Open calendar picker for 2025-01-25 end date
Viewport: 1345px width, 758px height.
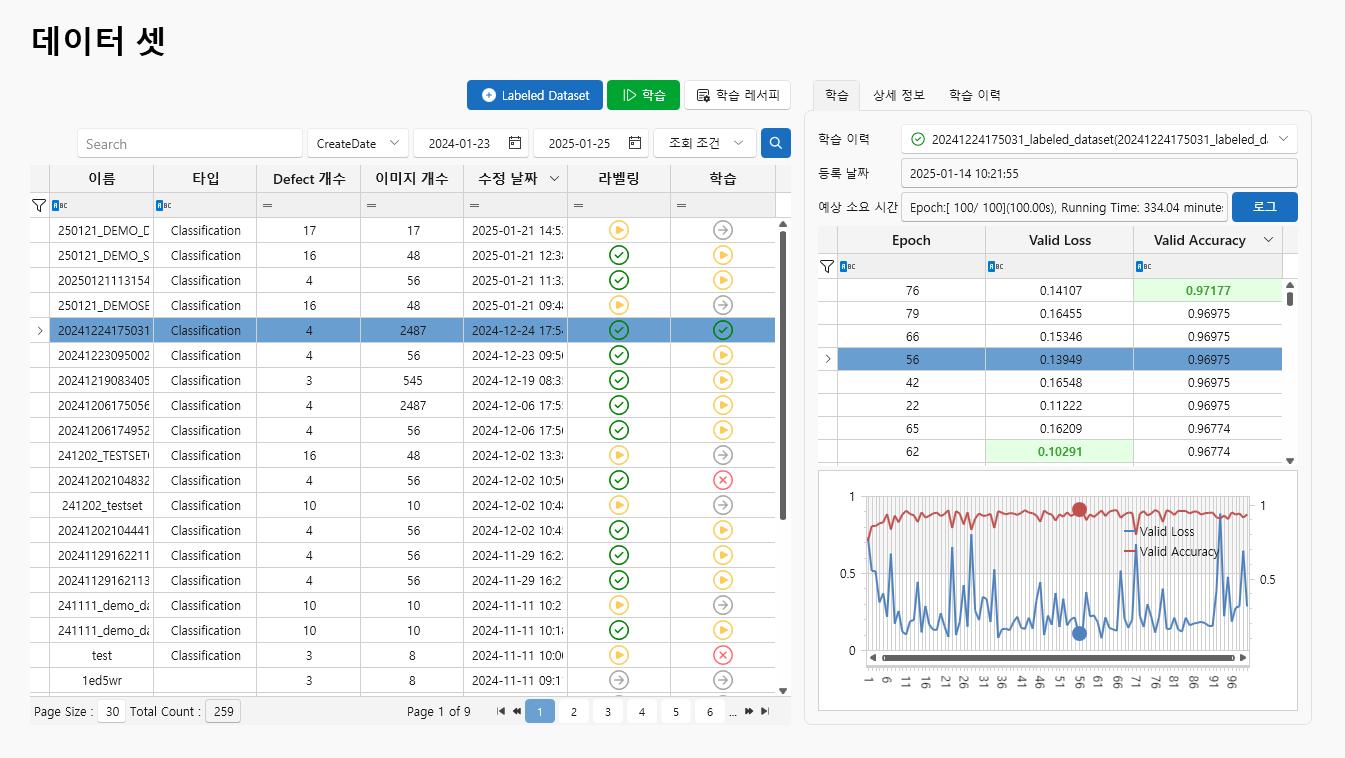coord(634,143)
